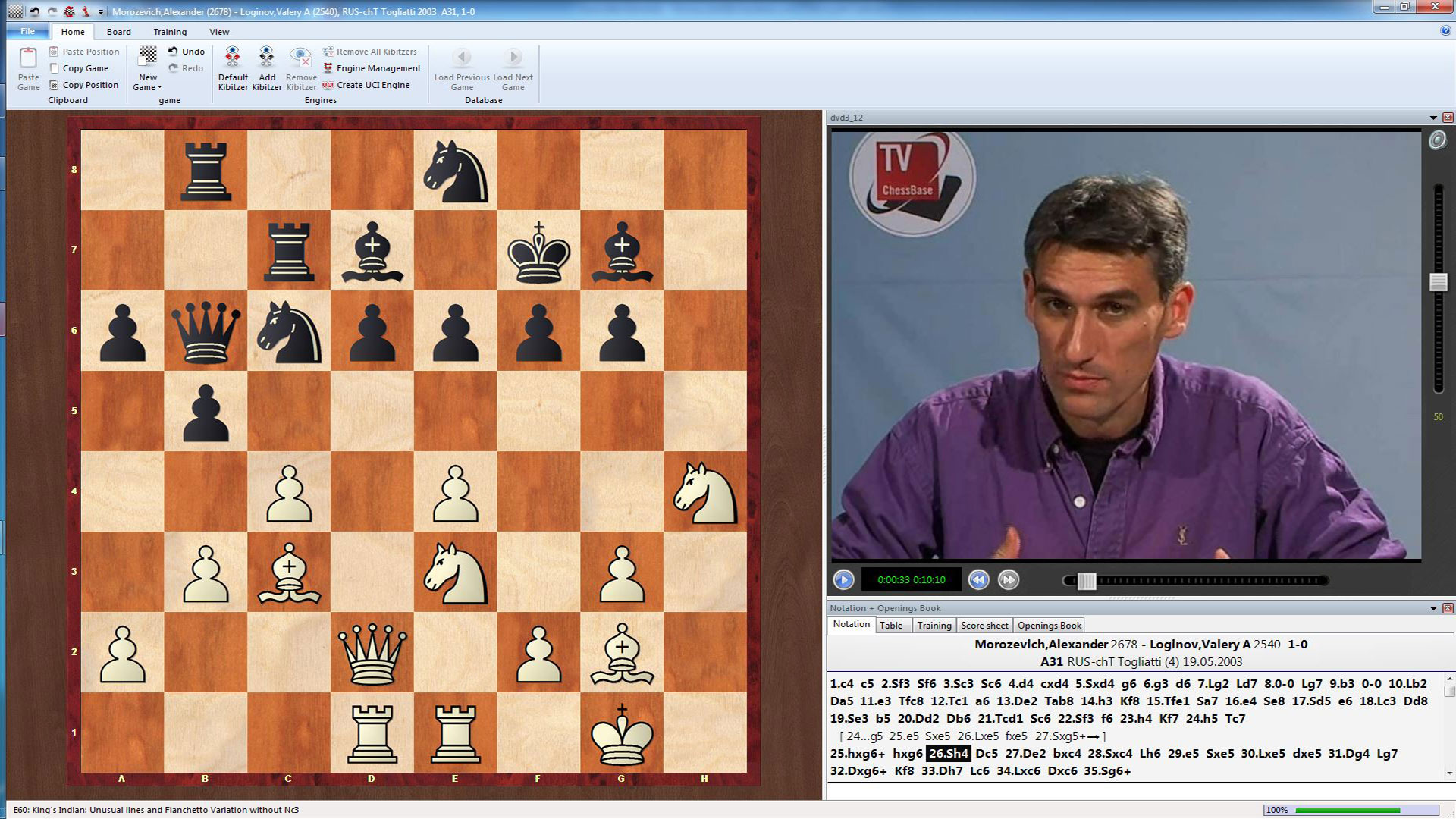Switch to the Board ribbon tab
The width and height of the screenshot is (1456, 819).
tap(118, 31)
